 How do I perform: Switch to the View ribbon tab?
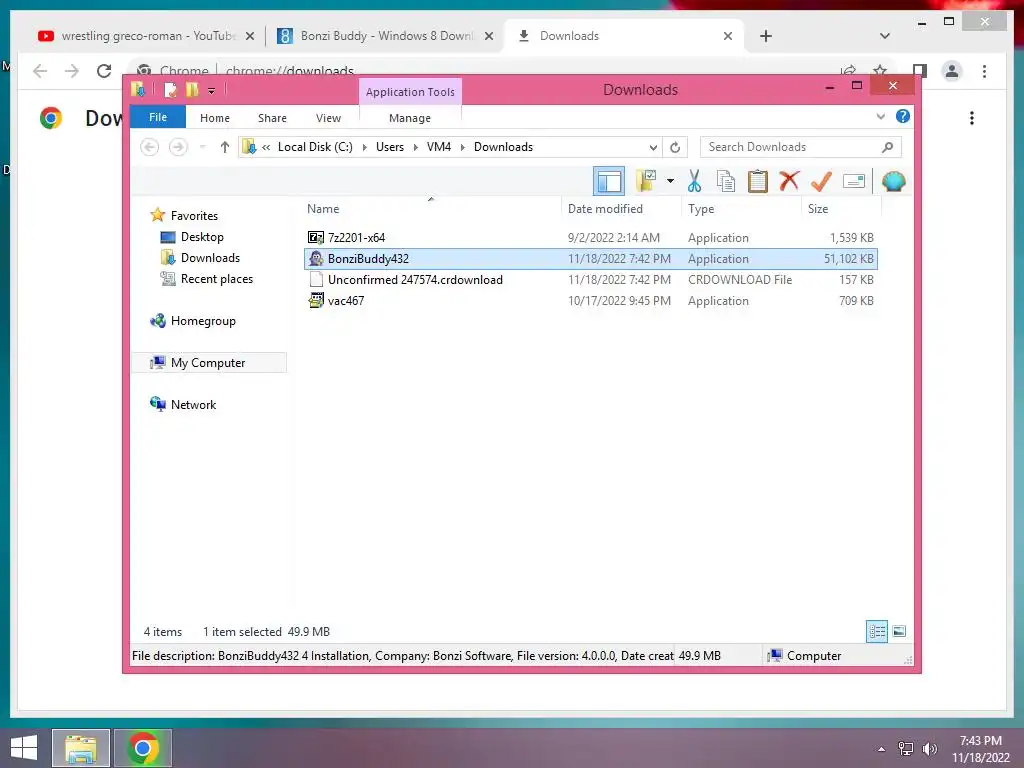pyautogui.click(x=328, y=118)
